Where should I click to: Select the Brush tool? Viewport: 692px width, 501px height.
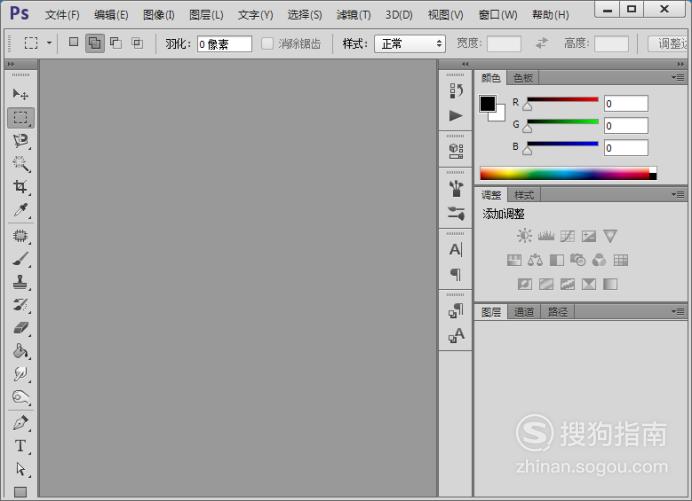tap(20, 259)
